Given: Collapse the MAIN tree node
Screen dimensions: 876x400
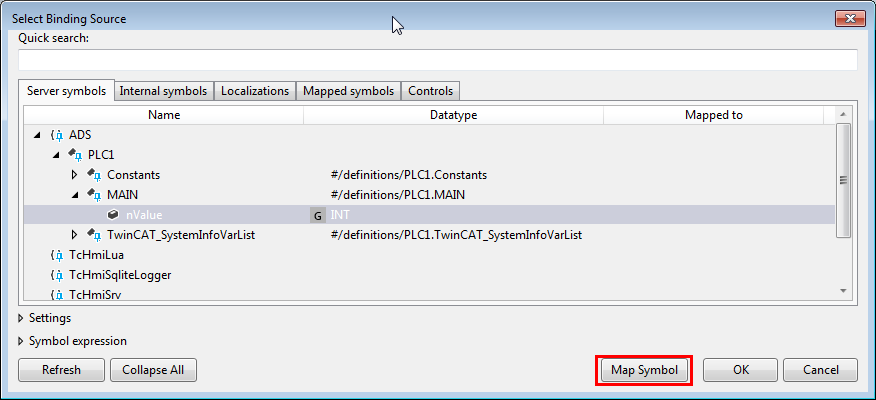Looking at the screenshot, I should tap(75, 196).
